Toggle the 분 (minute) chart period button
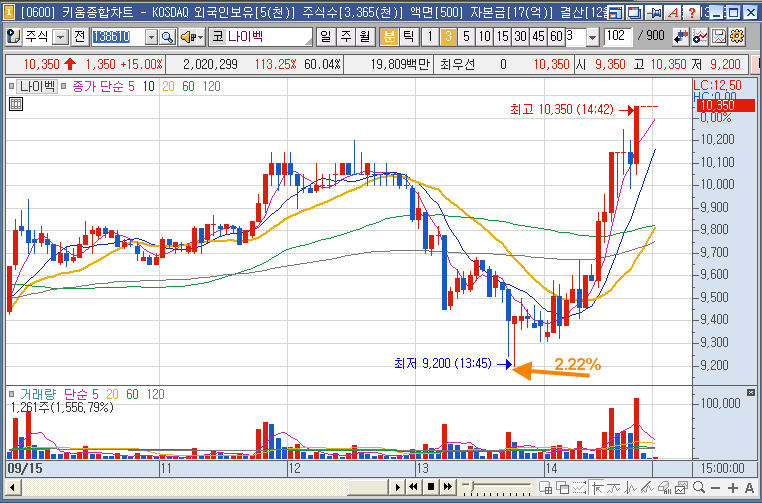 pos(389,36)
